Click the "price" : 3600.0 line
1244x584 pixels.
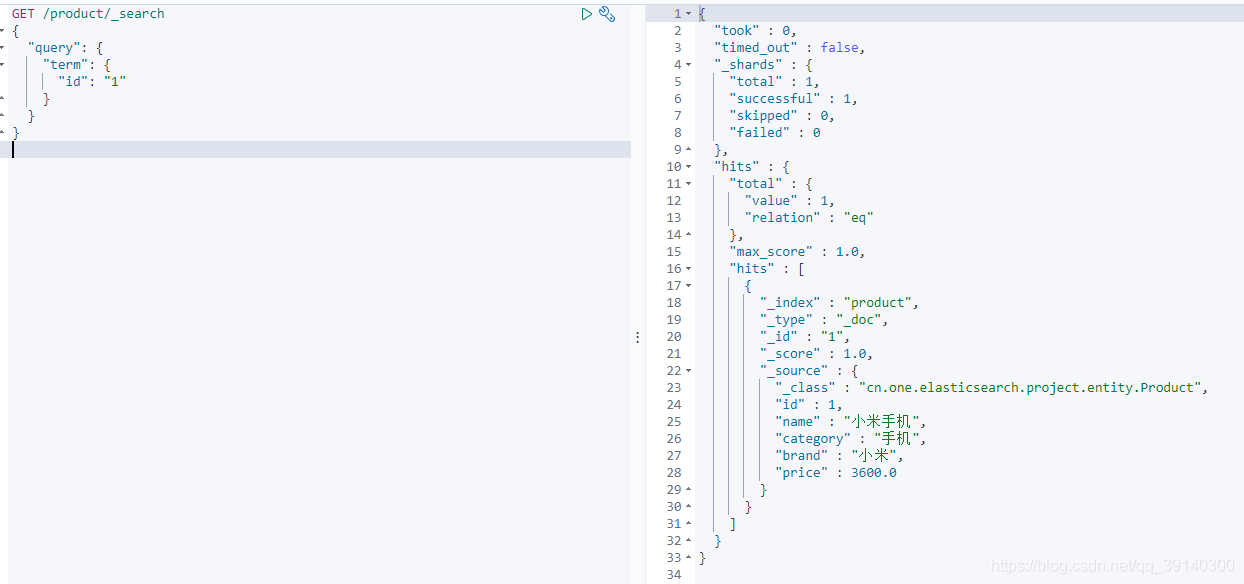point(835,473)
